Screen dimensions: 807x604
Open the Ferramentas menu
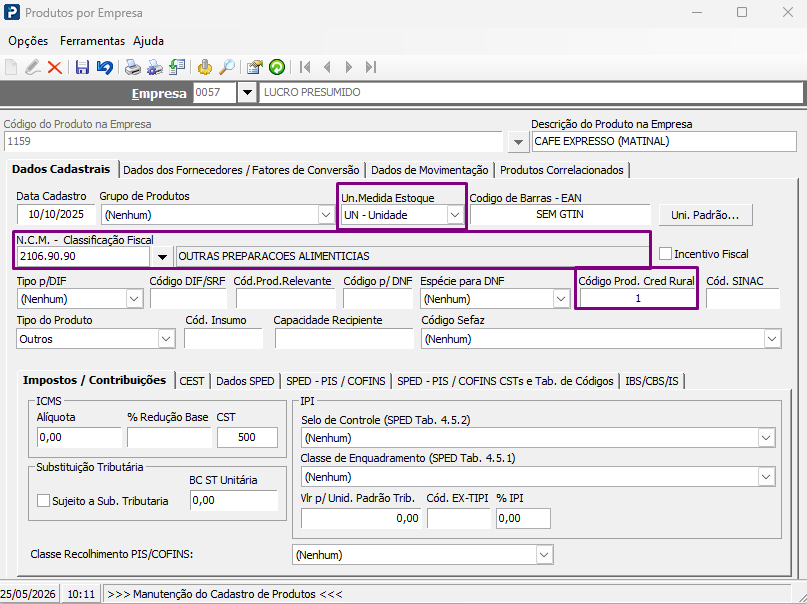(x=92, y=41)
